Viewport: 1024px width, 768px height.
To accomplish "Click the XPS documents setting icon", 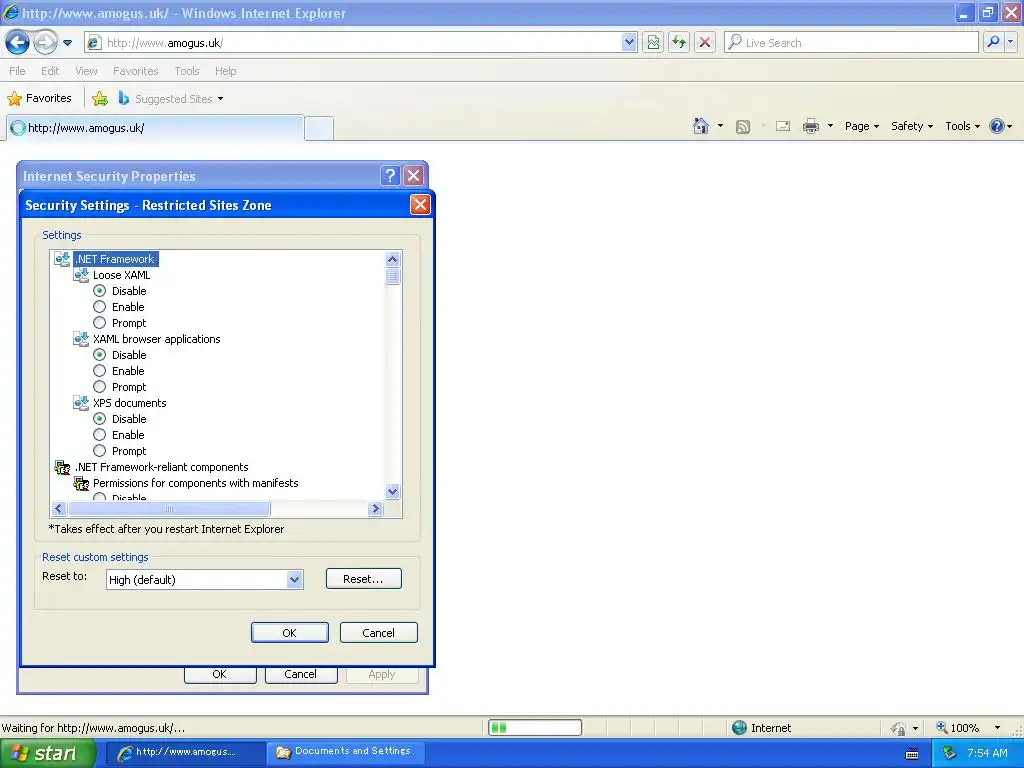I will 81,403.
